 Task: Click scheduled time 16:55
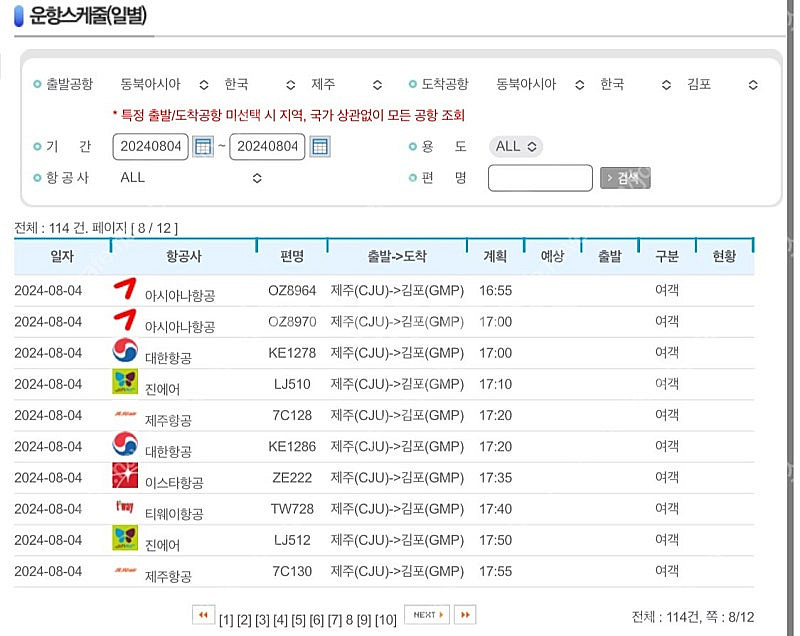495,291
